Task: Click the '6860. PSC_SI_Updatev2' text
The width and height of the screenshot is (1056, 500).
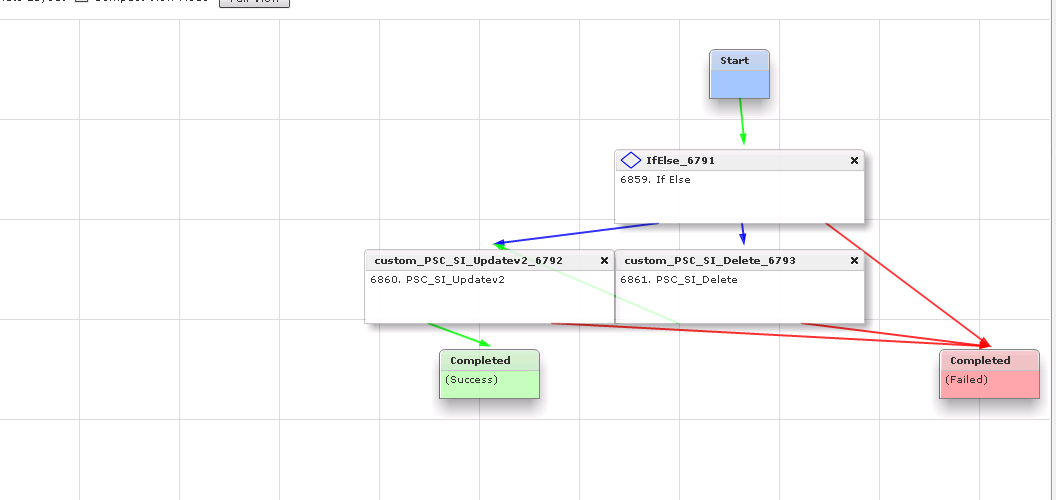Action: tap(437, 280)
